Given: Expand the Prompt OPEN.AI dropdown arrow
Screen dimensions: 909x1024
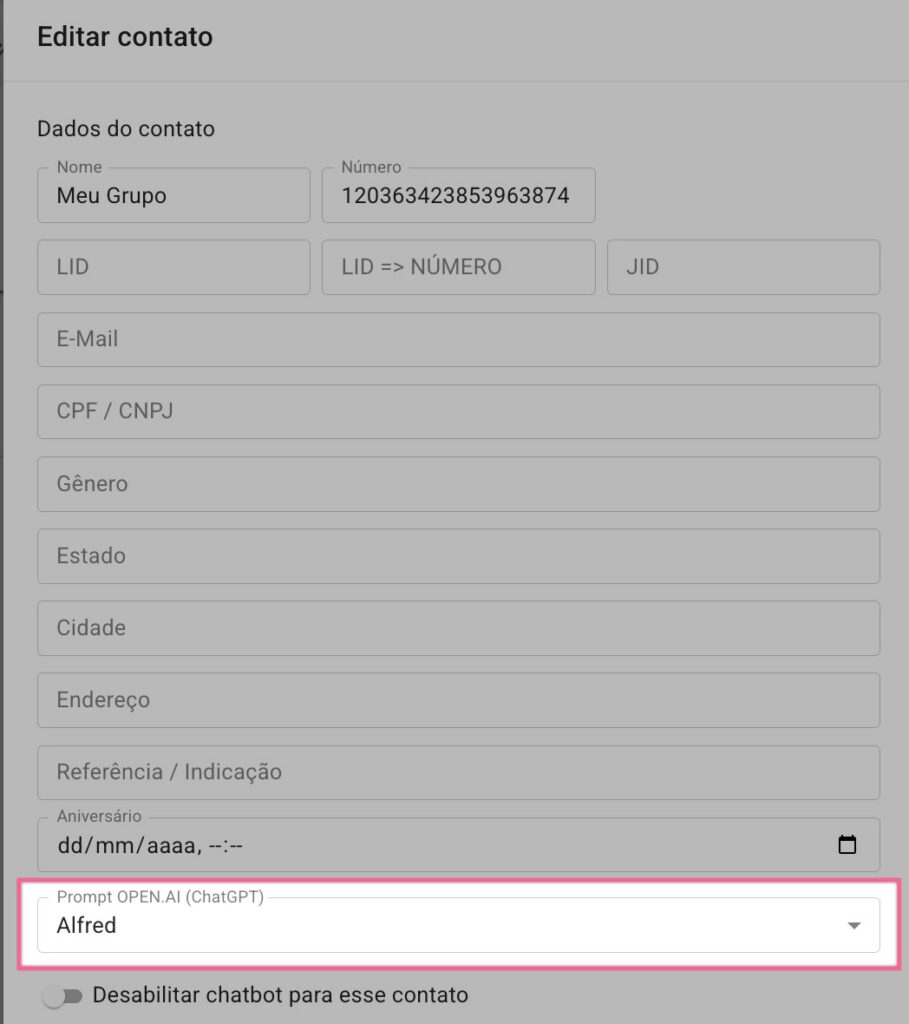Looking at the screenshot, I should point(853,925).
